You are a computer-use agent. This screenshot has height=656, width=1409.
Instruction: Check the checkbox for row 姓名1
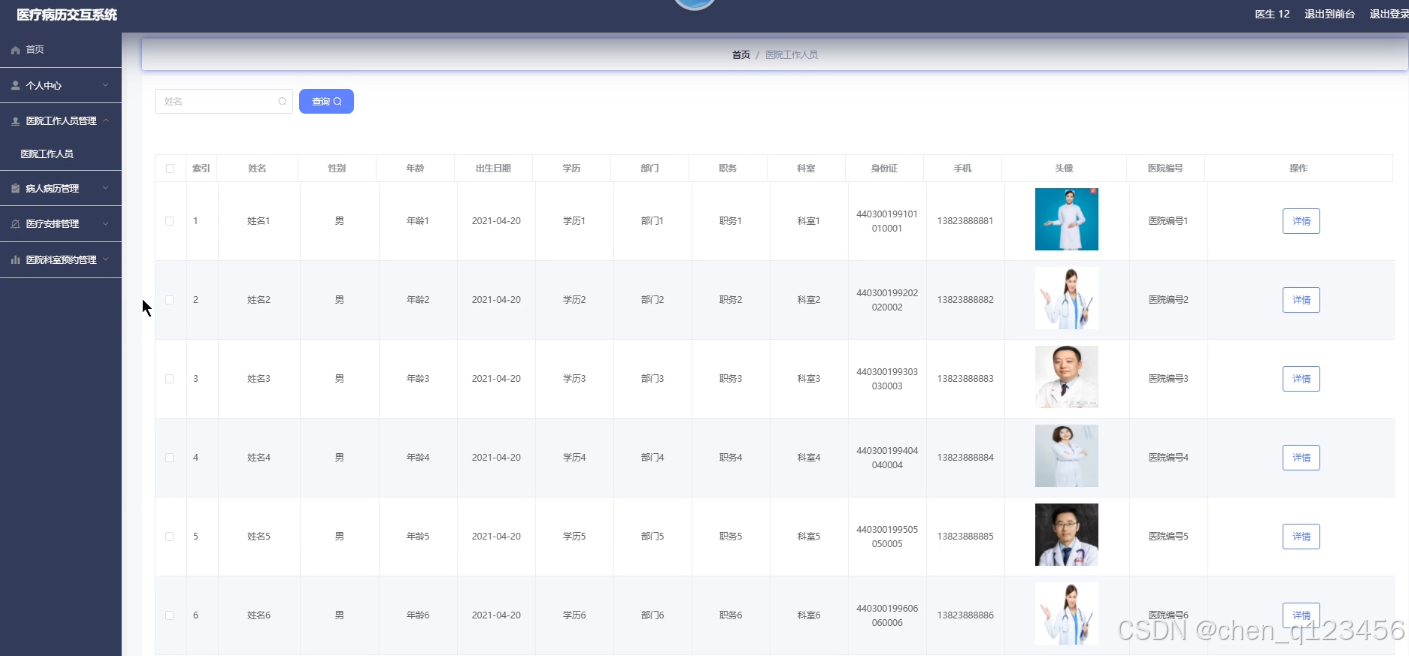click(x=169, y=221)
